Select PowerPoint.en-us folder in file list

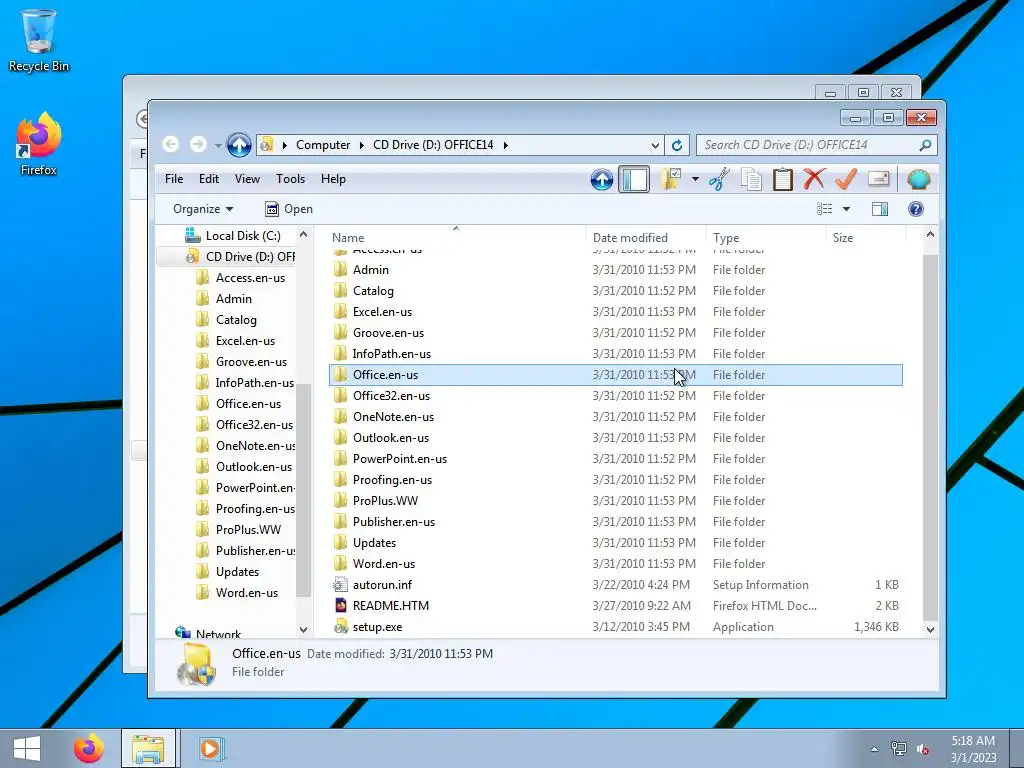click(x=615, y=458)
